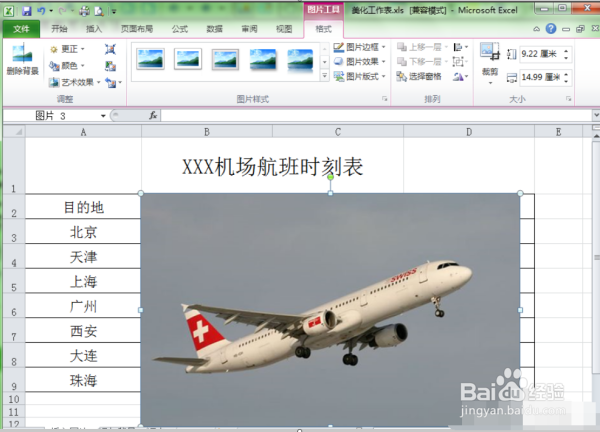Open the Align objects dropdown icon
The image size is (600, 432).
tap(460, 47)
